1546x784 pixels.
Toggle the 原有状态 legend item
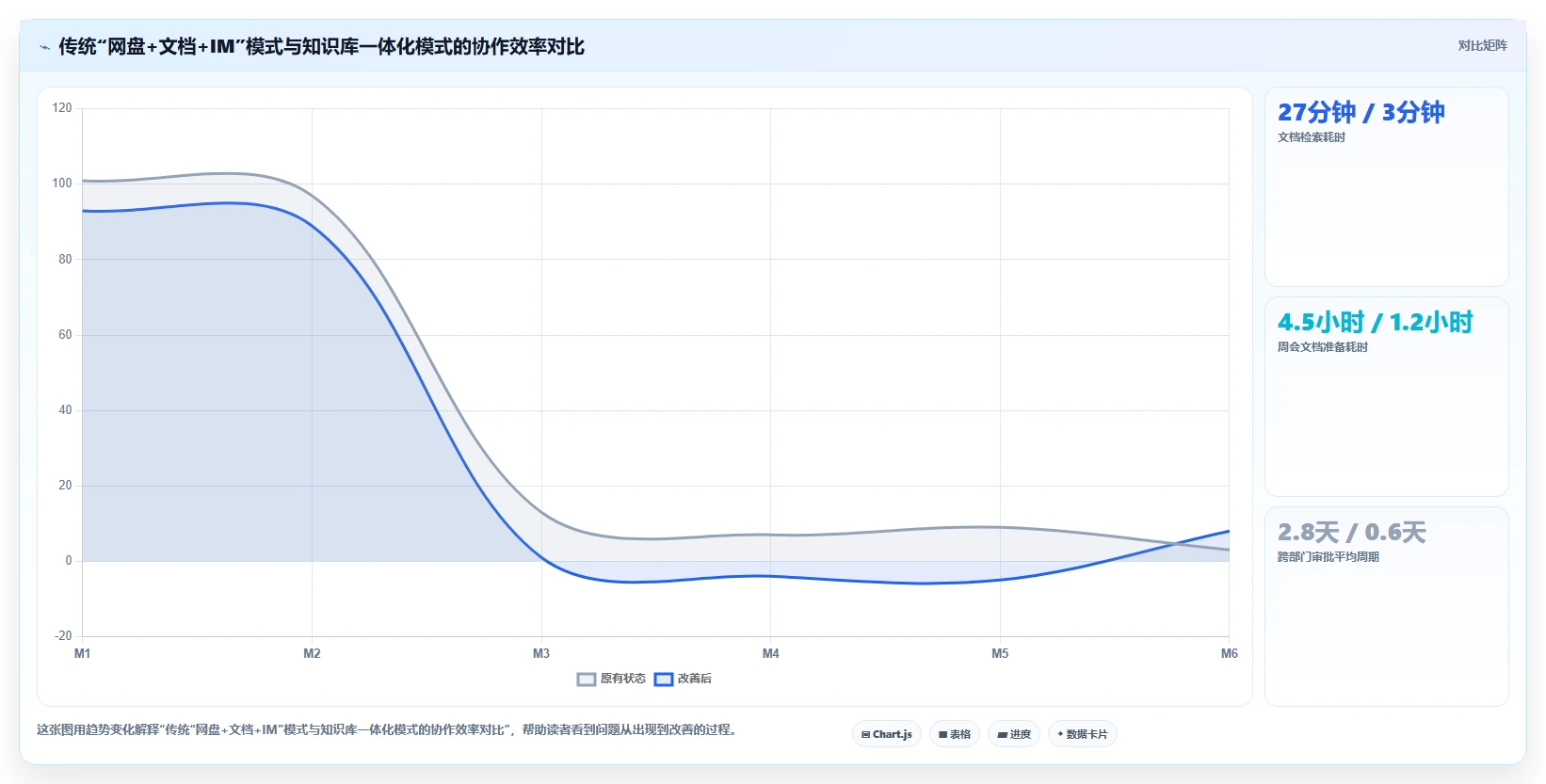tap(611, 679)
